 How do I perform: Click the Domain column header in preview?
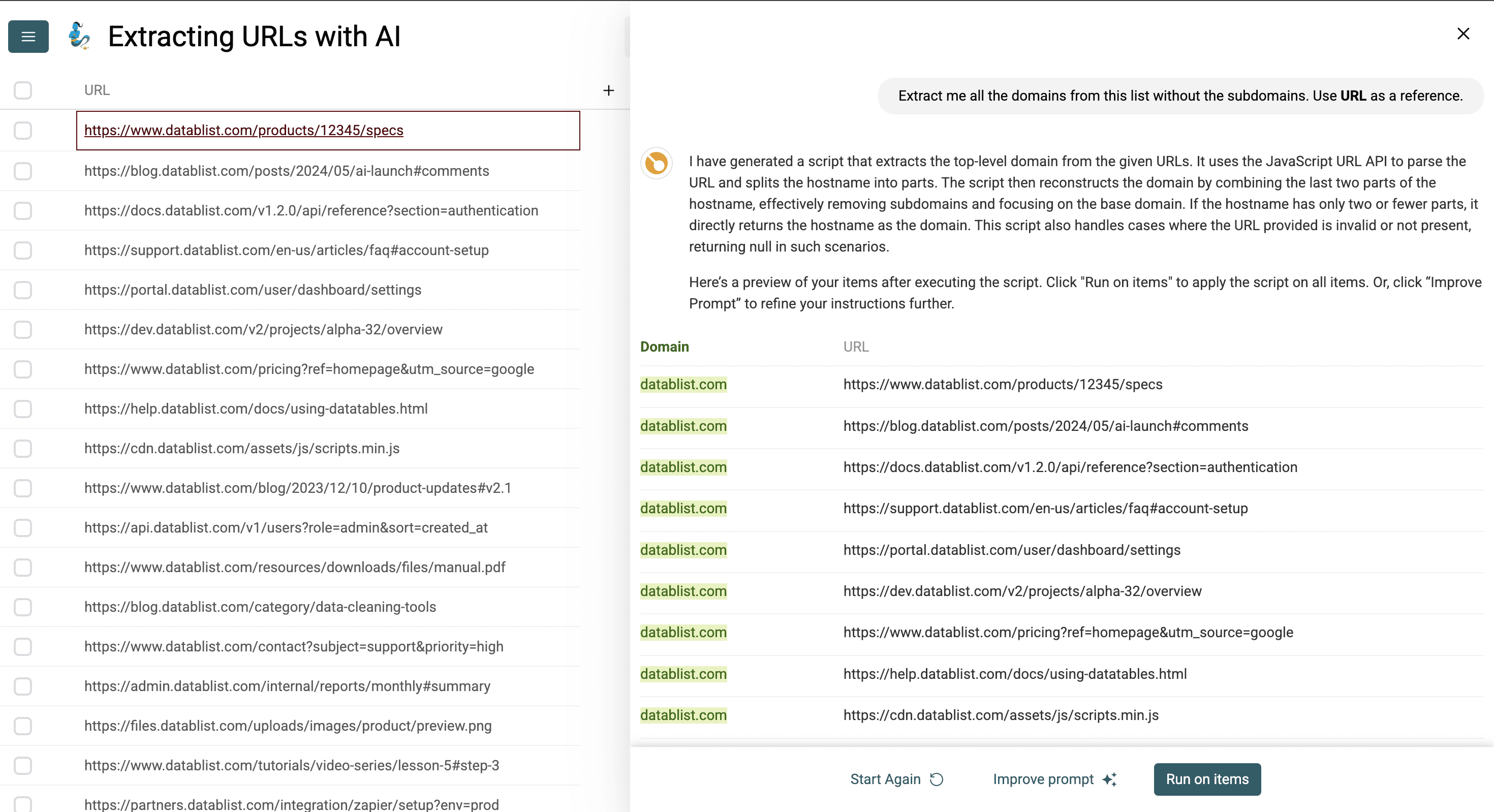click(664, 346)
